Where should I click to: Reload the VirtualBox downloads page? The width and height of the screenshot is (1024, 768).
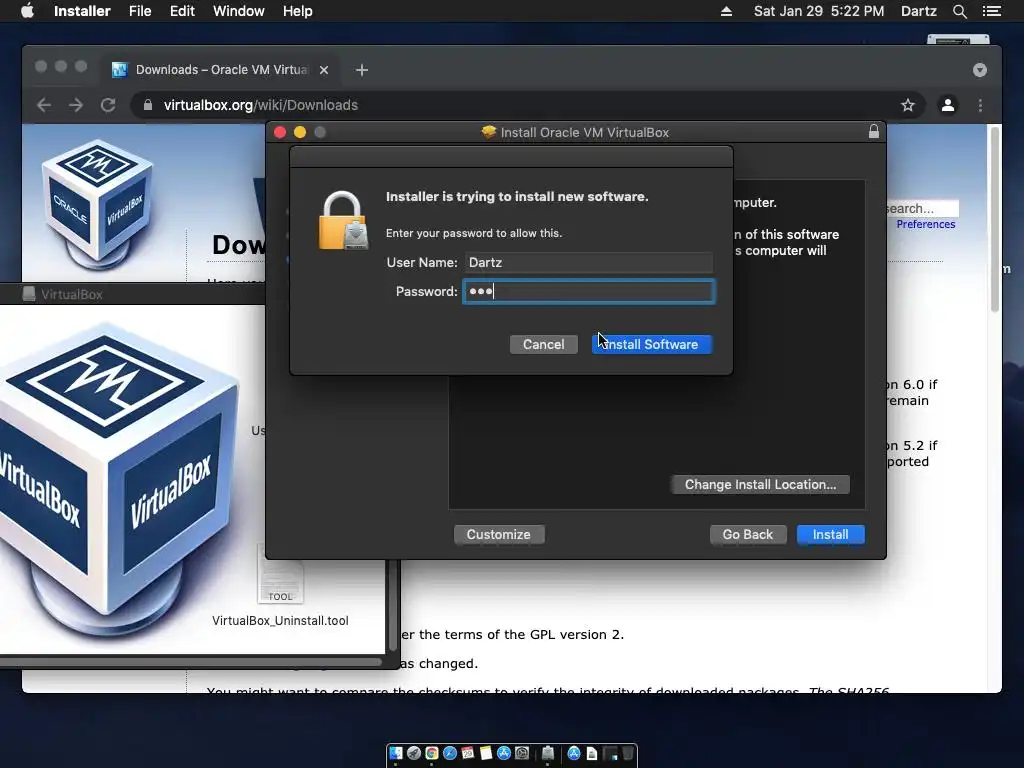click(108, 105)
